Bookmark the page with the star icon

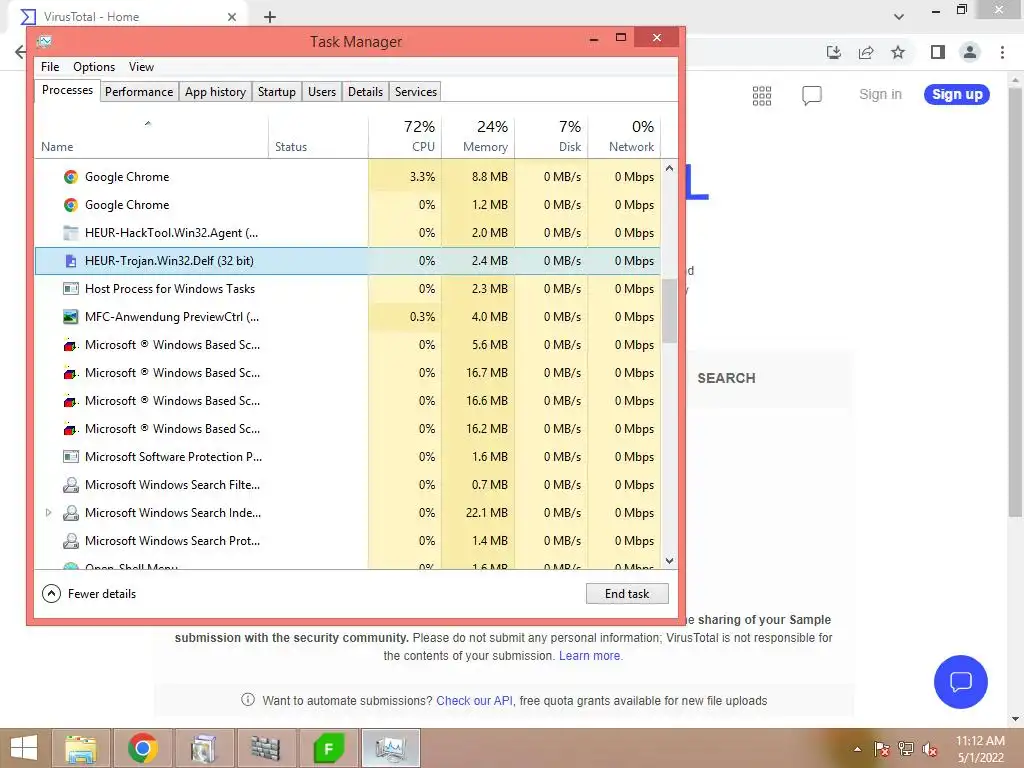tap(898, 52)
